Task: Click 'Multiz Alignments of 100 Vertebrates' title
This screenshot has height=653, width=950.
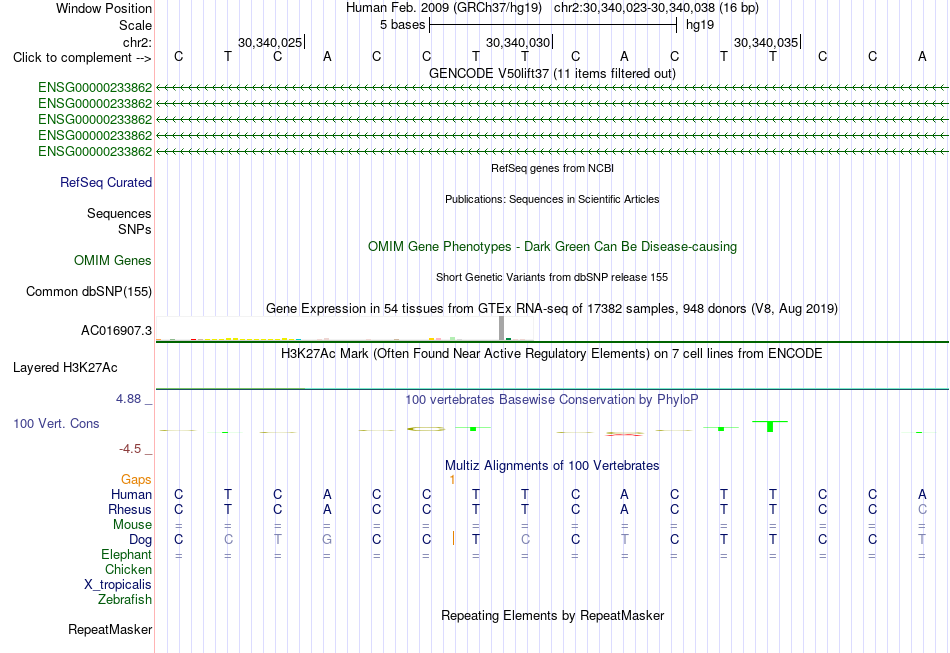Action: pyautogui.click(x=552, y=465)
